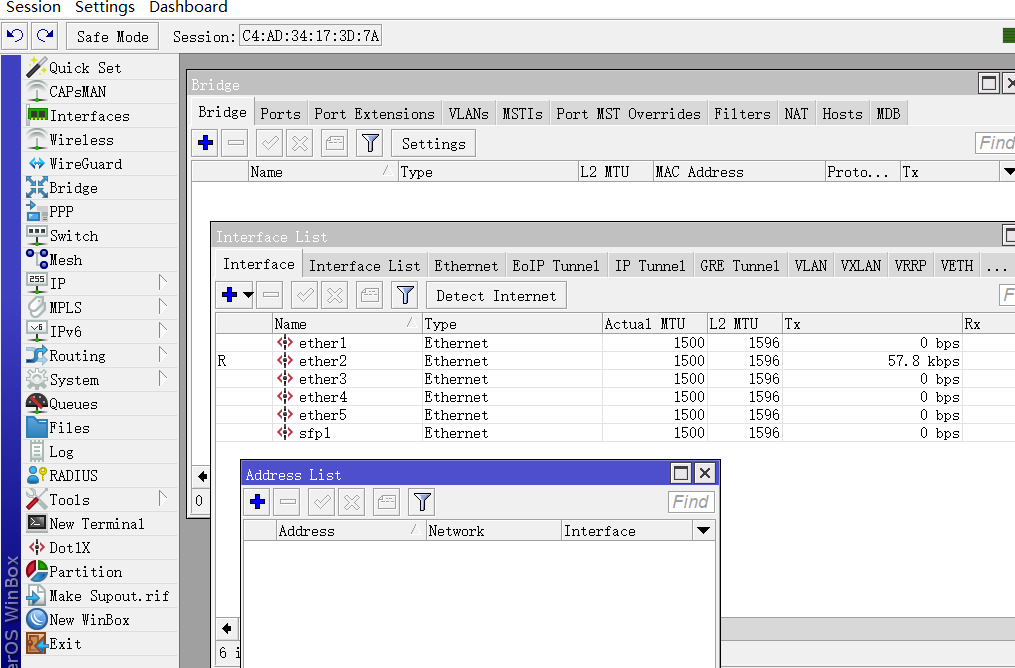Click the Undo arrow icon
This screenshot has width=1015, height=668.
15,37
